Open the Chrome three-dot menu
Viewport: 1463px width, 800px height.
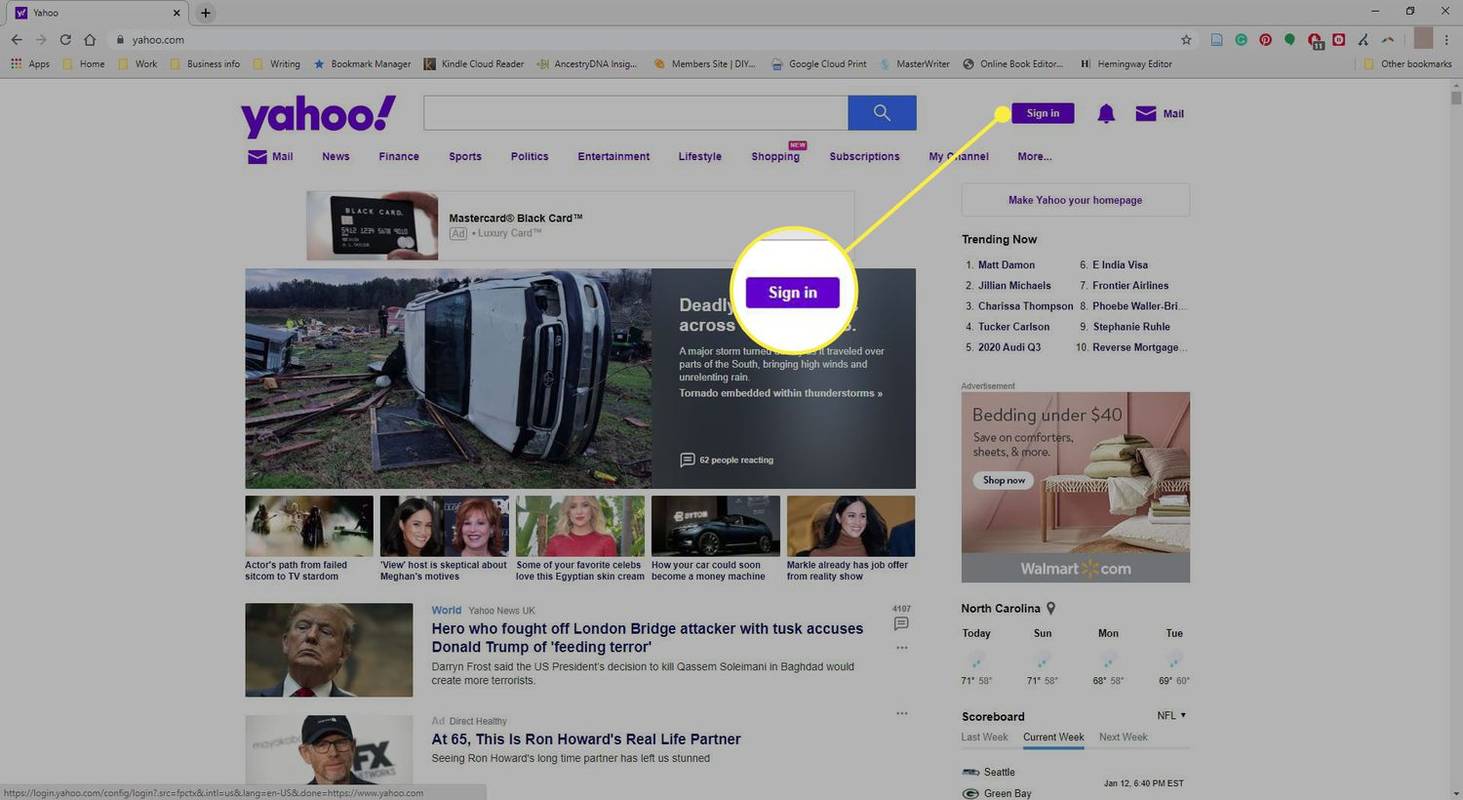coord(1447,40)
